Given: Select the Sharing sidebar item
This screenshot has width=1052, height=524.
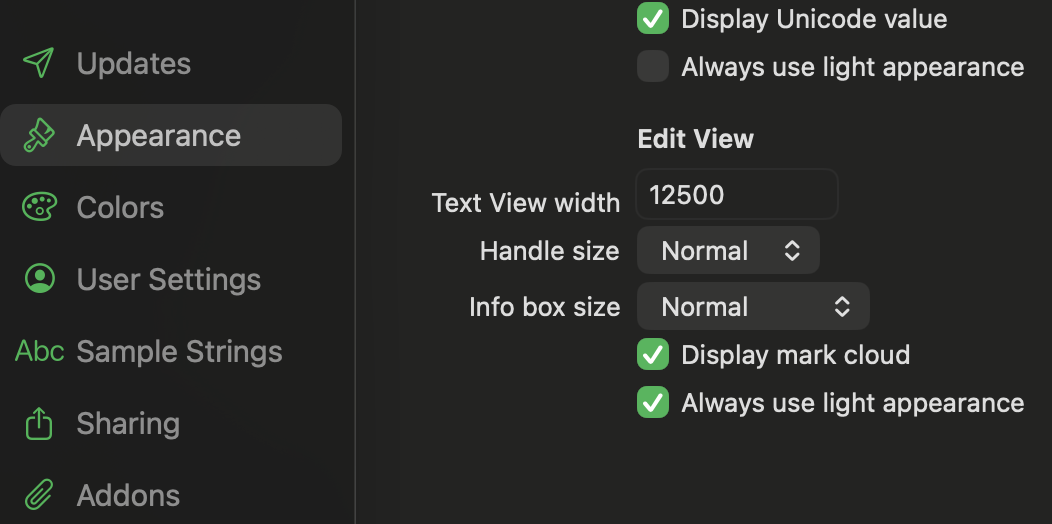Looking at the screenshot, I should pos(171,423).
